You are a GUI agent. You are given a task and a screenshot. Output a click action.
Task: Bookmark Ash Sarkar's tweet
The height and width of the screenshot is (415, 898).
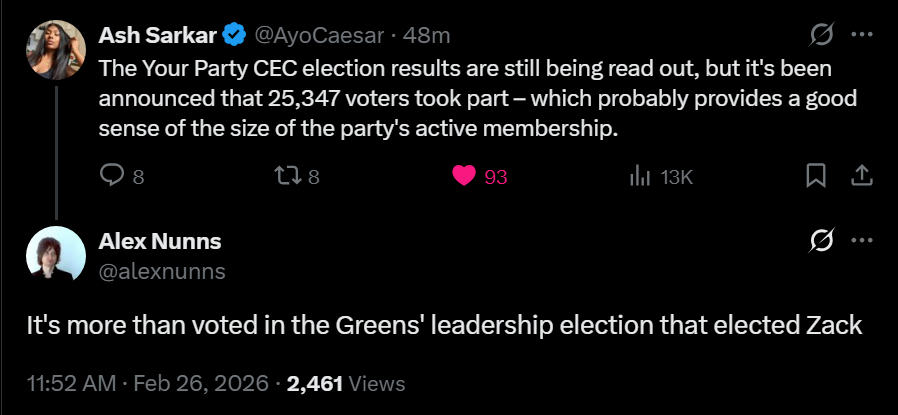click(x=816, y=177)
